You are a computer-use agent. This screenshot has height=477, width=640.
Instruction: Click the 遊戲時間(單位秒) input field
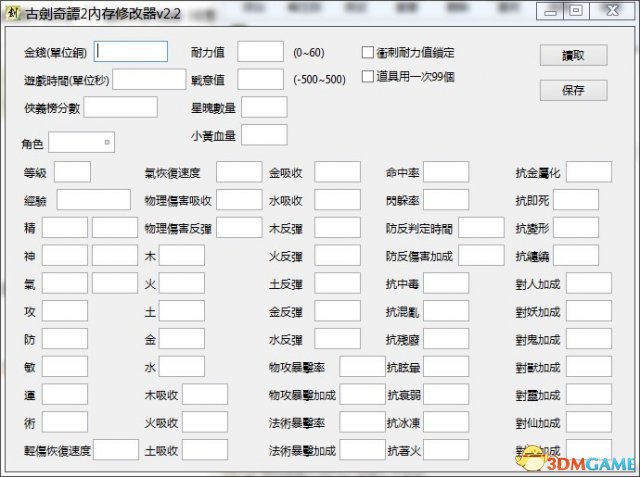pyautogui.click(x=149, y=79)
